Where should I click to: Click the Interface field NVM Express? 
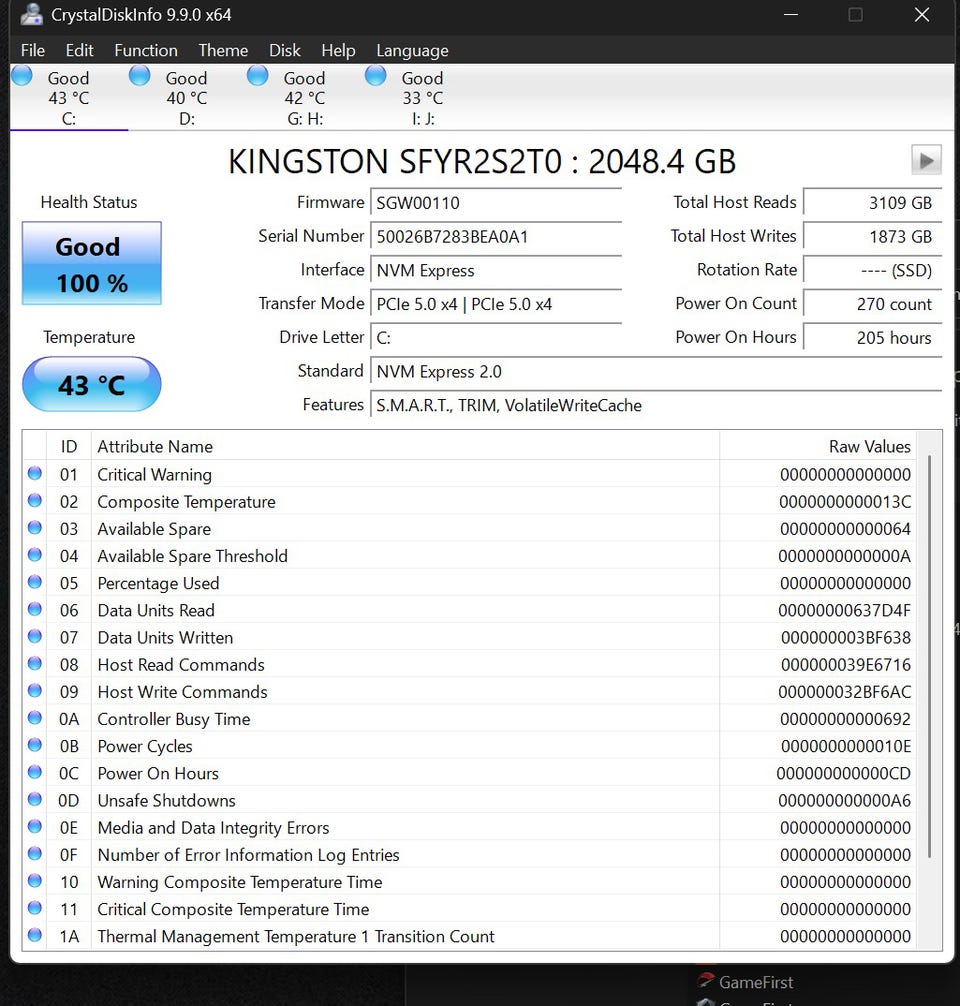coord(495,270)
